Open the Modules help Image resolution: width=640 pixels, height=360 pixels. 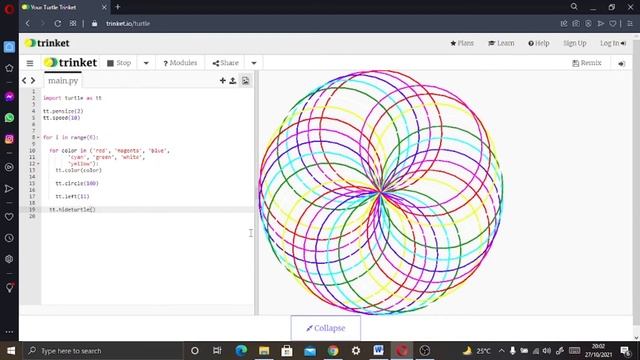pyautogui.click(x=180, y=63)
